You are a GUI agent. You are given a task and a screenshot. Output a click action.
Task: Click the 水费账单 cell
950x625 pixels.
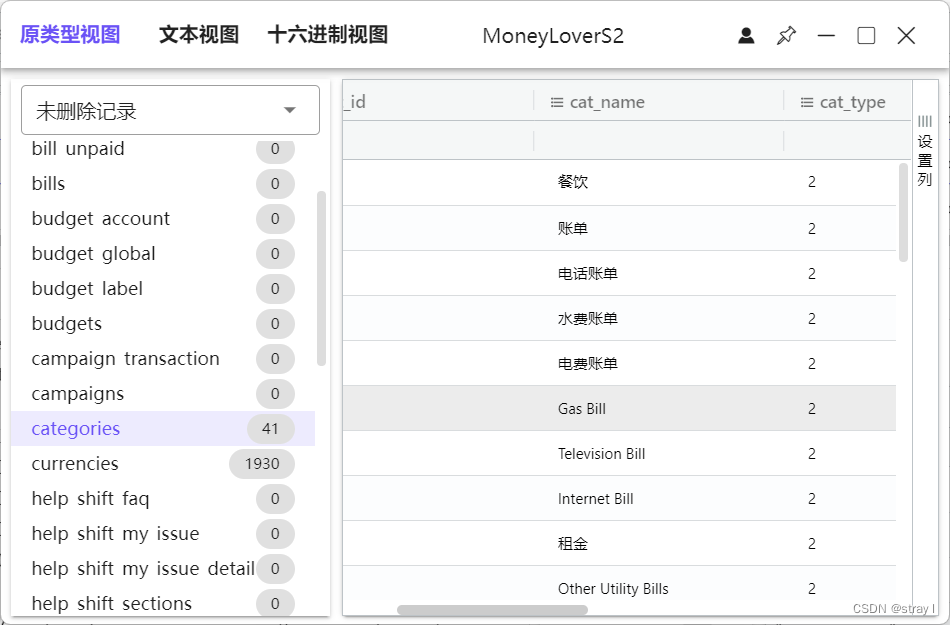[x=588, y=319]
